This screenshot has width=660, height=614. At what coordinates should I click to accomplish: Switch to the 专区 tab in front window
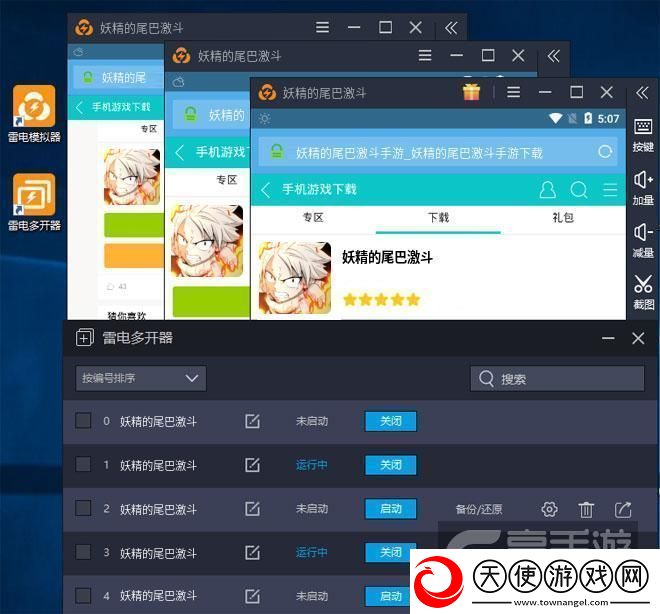pyautogui.click(x=313, y=218)
